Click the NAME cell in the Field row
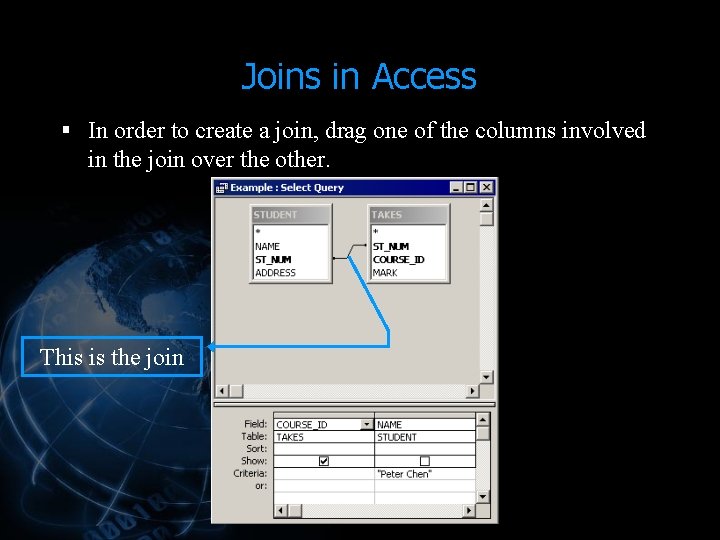Viewport: 720px width, 540px height. pos(425,424)
